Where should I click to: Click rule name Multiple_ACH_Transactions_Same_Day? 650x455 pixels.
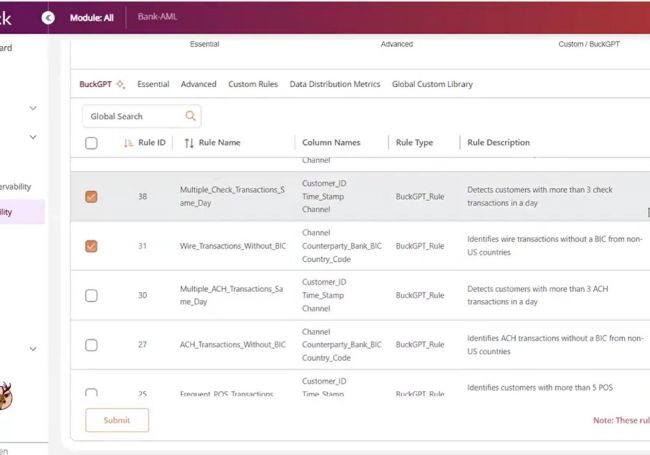pyautogui.click(x=231, y=295)
